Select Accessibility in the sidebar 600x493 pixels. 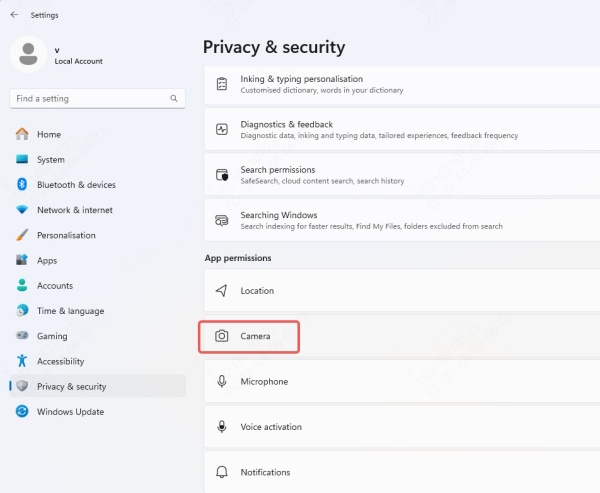[x=98, y=361]
